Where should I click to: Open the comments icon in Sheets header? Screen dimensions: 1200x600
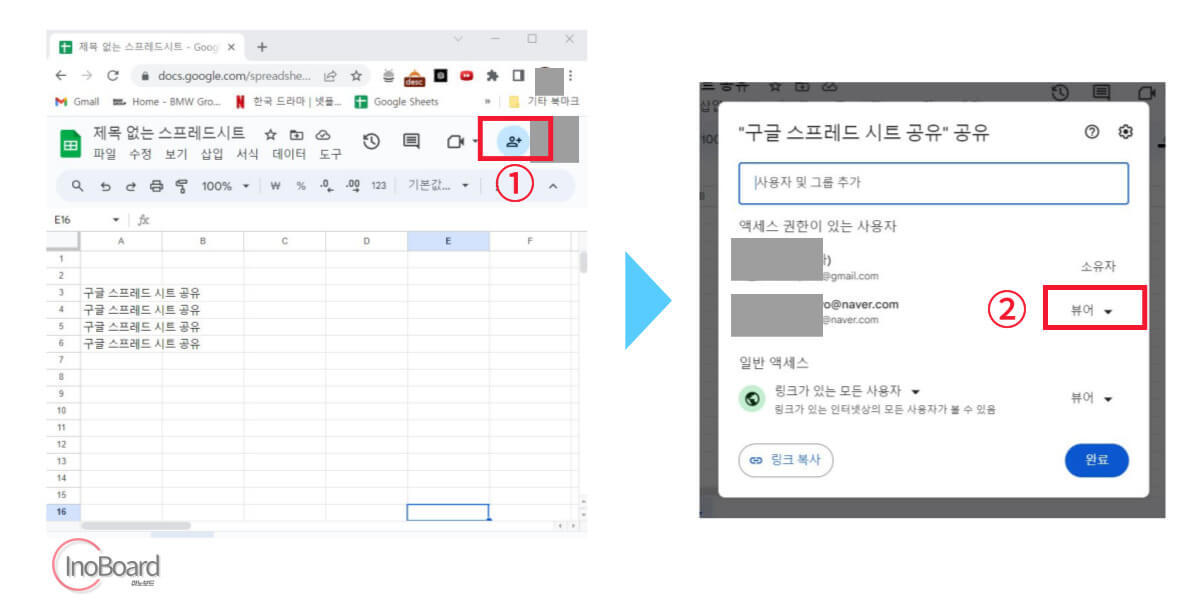(411, 142)
